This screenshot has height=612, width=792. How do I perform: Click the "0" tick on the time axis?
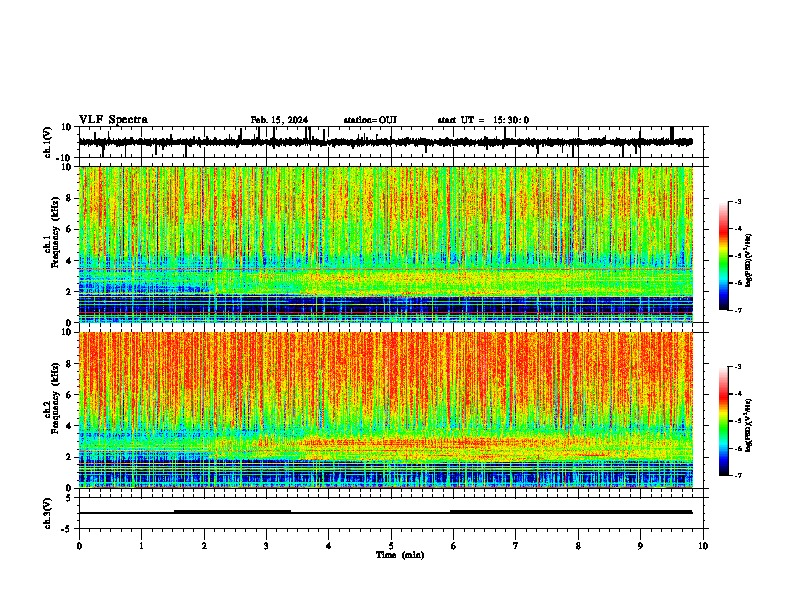click(79, 546)
